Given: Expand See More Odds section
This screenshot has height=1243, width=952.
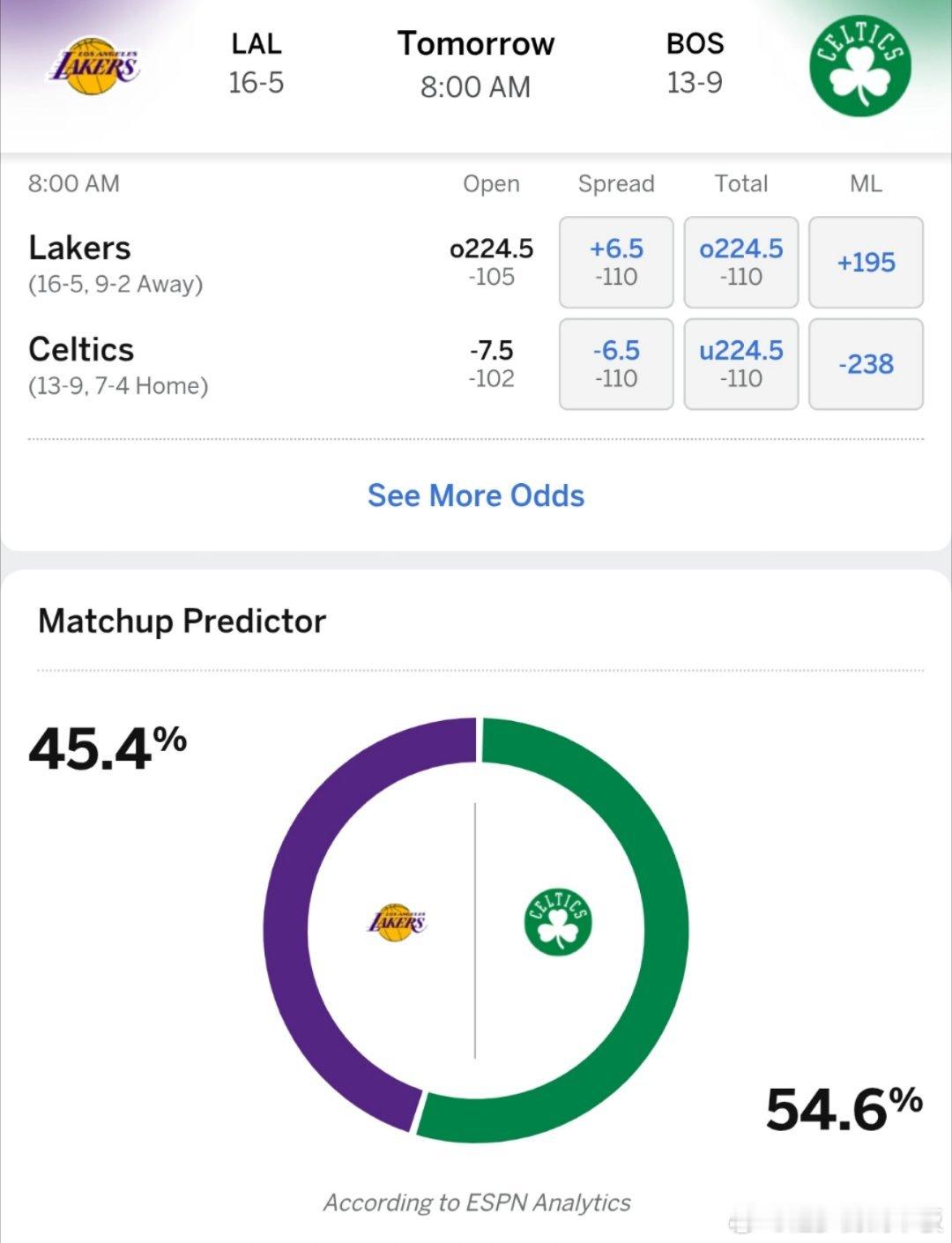Looking at the screenshot, I should [476, 495].
